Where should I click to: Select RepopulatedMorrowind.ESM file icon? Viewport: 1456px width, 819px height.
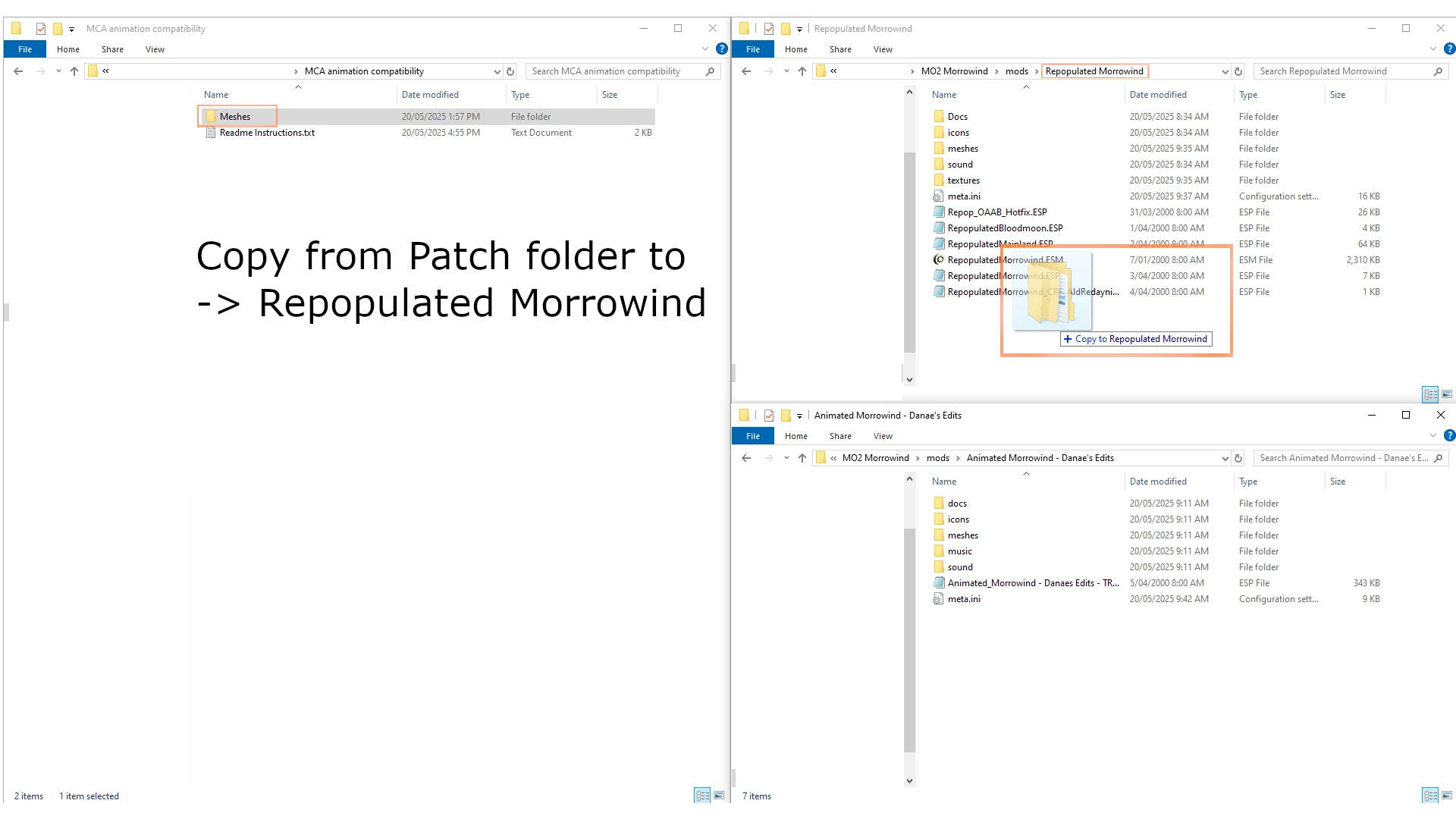tap(939, 260)
